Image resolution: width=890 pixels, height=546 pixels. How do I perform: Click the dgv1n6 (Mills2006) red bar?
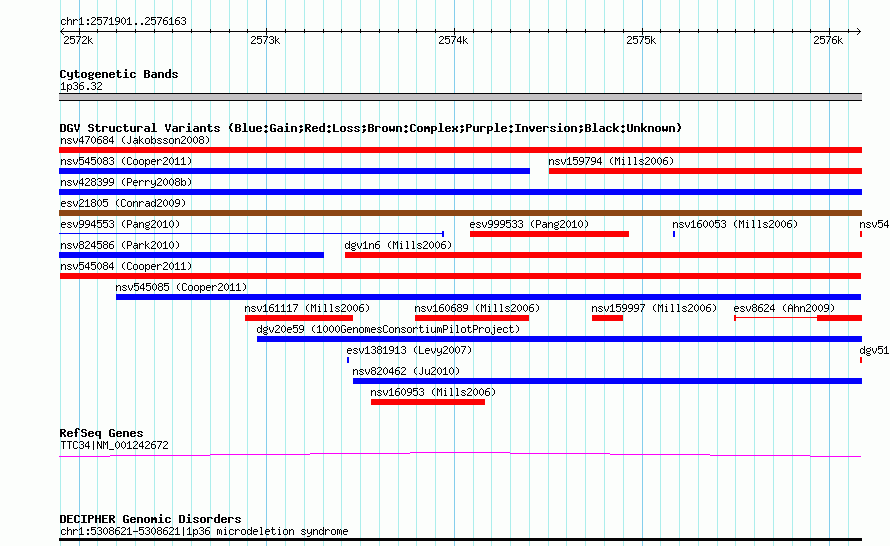click(603, 255)
